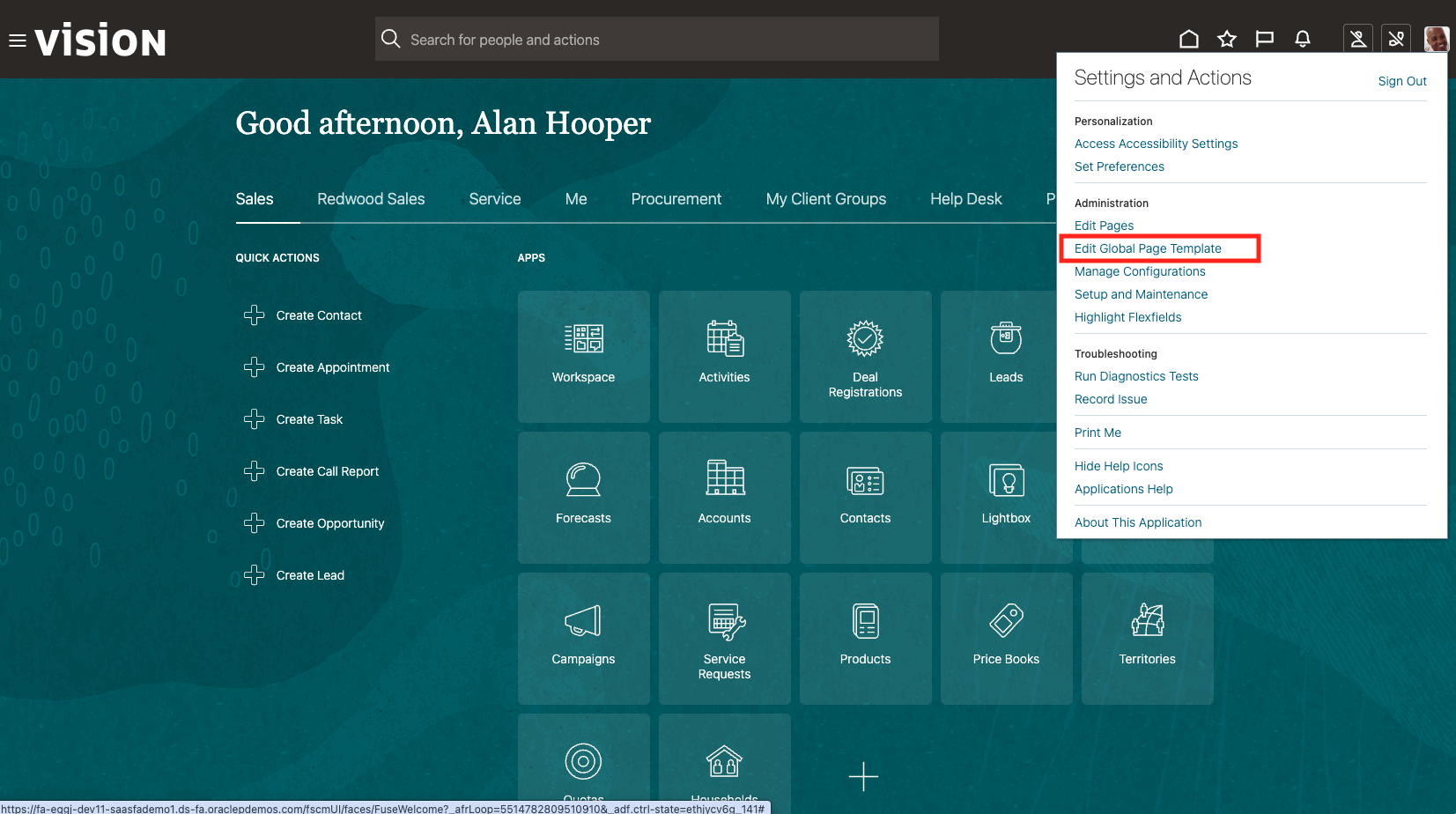Click the home icon
The height and width of the screenshot is (814, 1456).
[1189, 39]
